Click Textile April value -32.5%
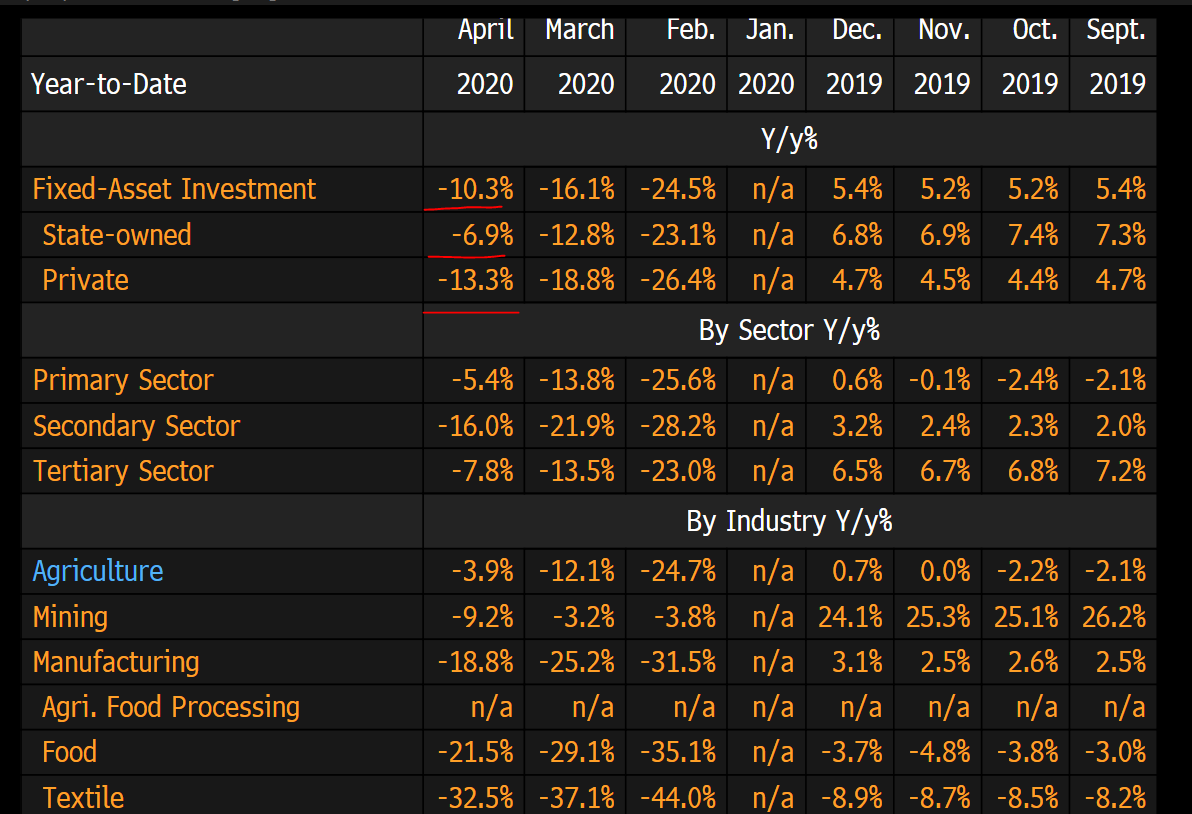Screen dimensions: 1192x814 tap(476, 798)
